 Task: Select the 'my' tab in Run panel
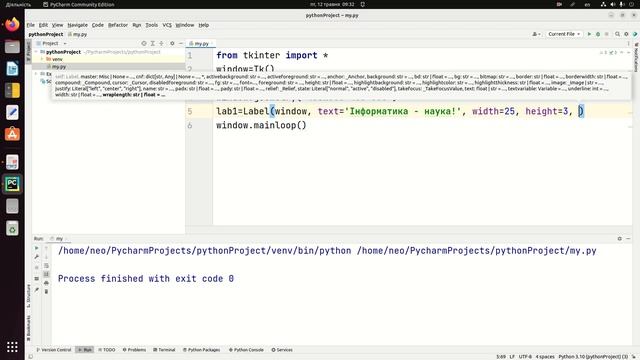point(58,239)
